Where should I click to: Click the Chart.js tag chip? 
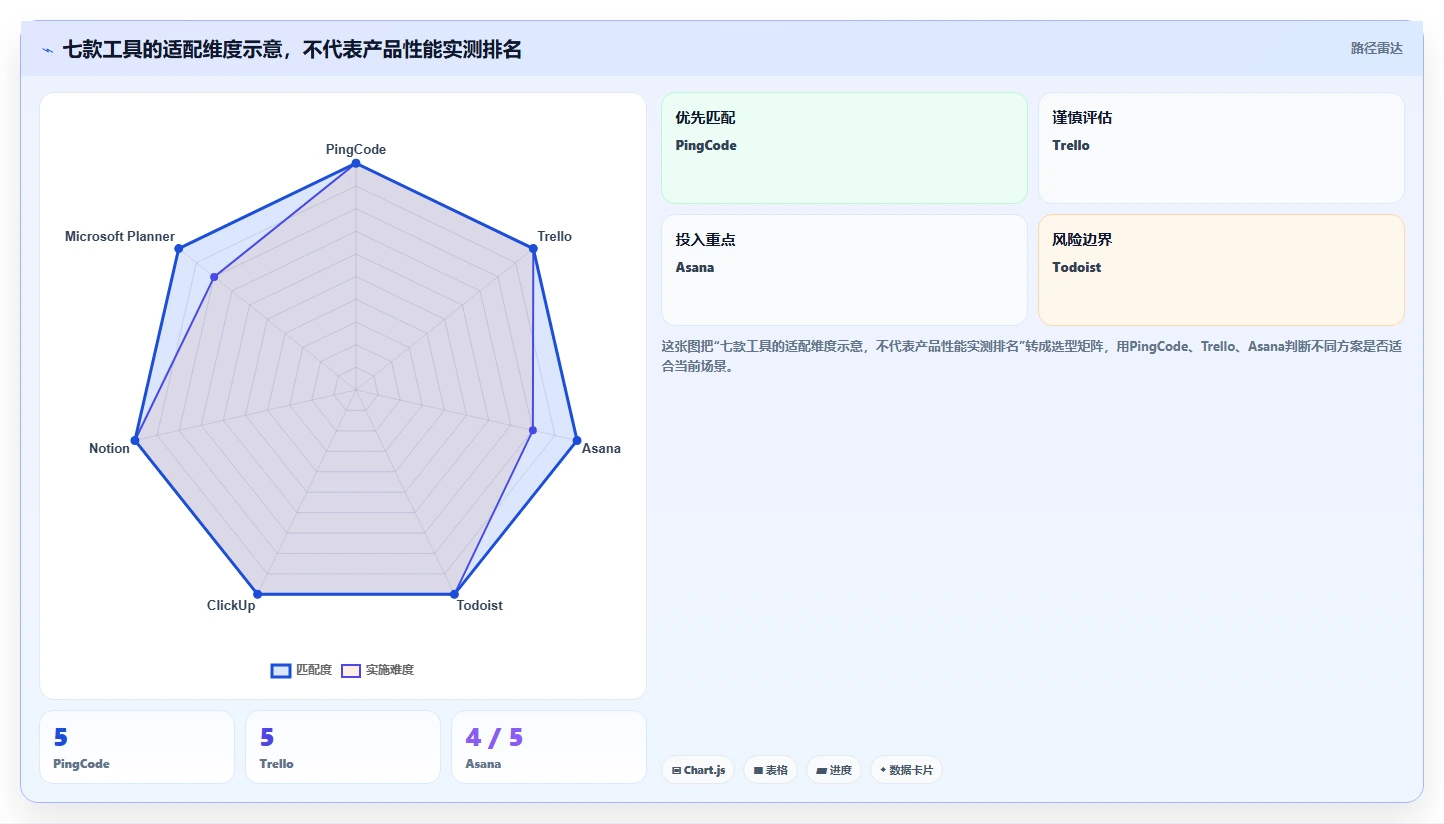coord(698,770)
